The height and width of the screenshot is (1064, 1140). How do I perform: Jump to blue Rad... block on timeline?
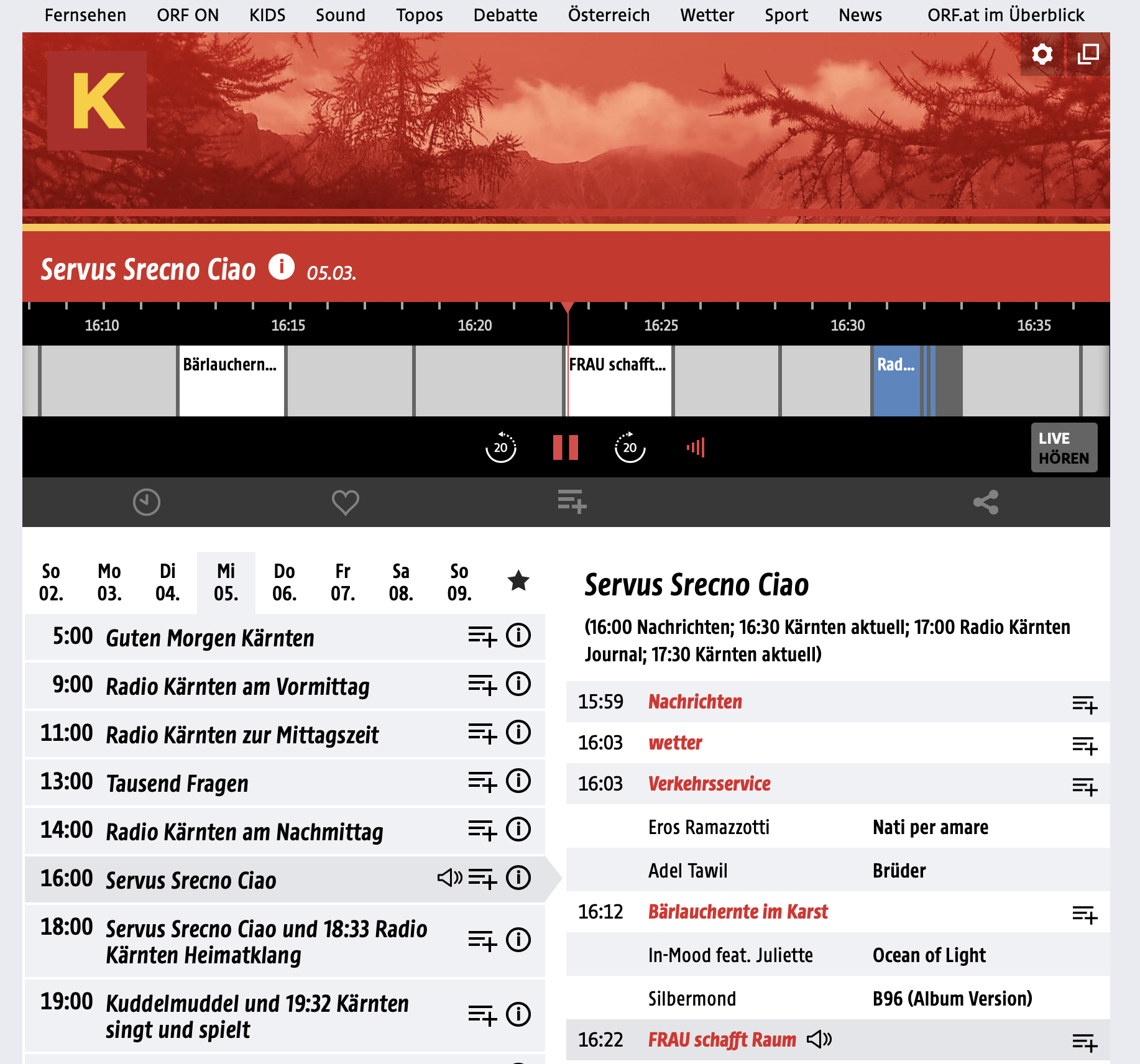896,381
